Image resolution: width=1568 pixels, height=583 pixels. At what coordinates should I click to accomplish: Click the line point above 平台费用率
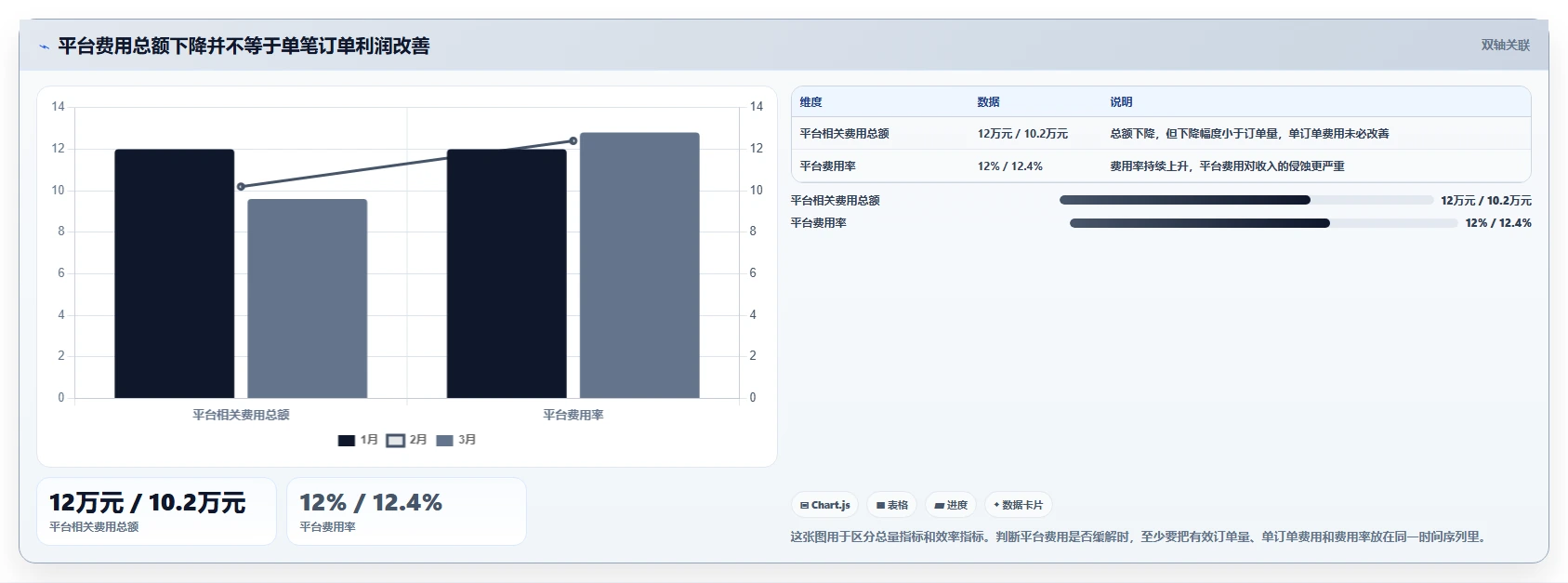tap(573, 141)
